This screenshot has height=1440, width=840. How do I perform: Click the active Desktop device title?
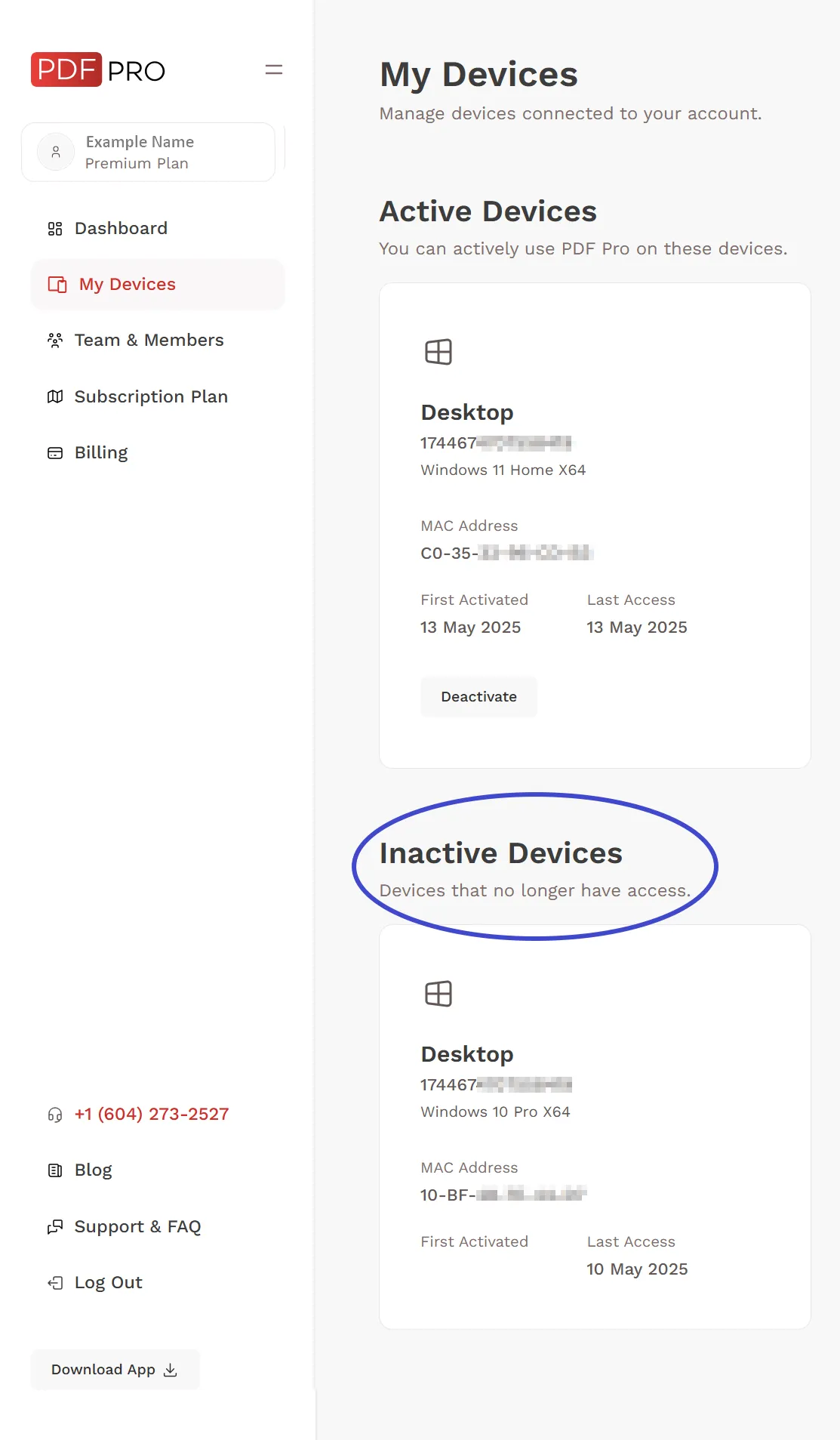[467, 412]
